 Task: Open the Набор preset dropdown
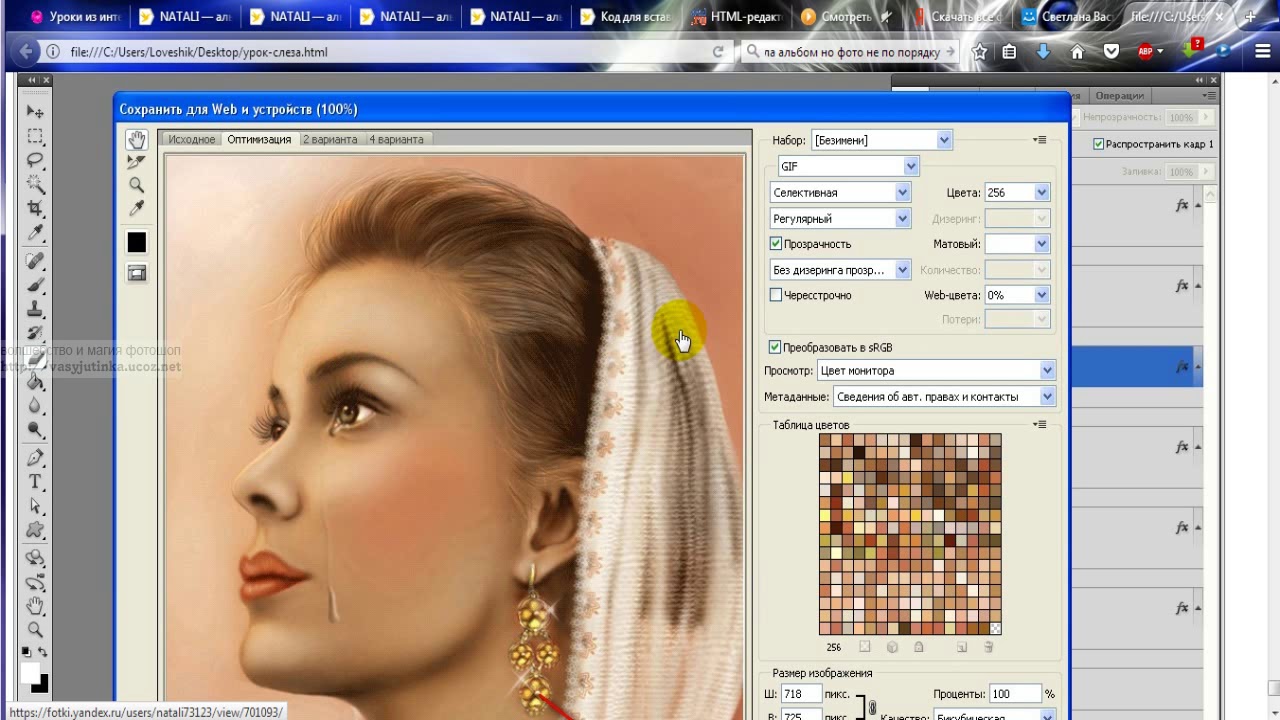882,140
